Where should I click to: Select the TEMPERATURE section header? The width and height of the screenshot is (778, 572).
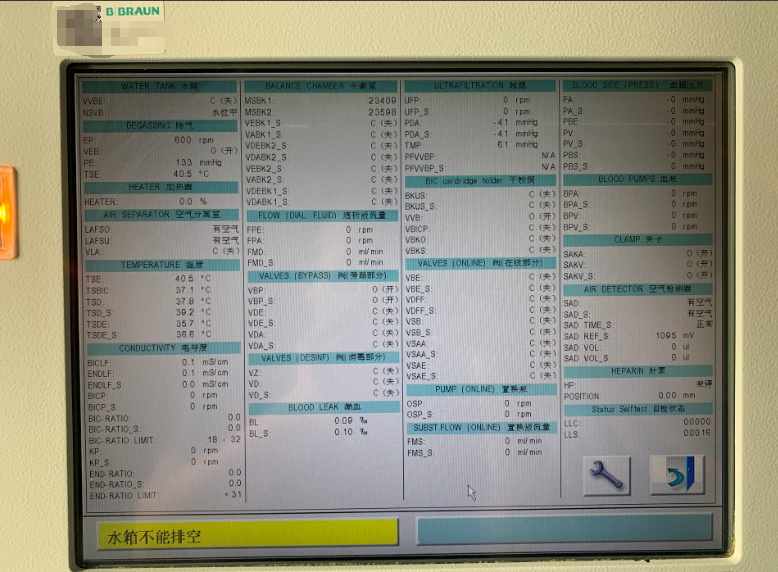(162, 265)
